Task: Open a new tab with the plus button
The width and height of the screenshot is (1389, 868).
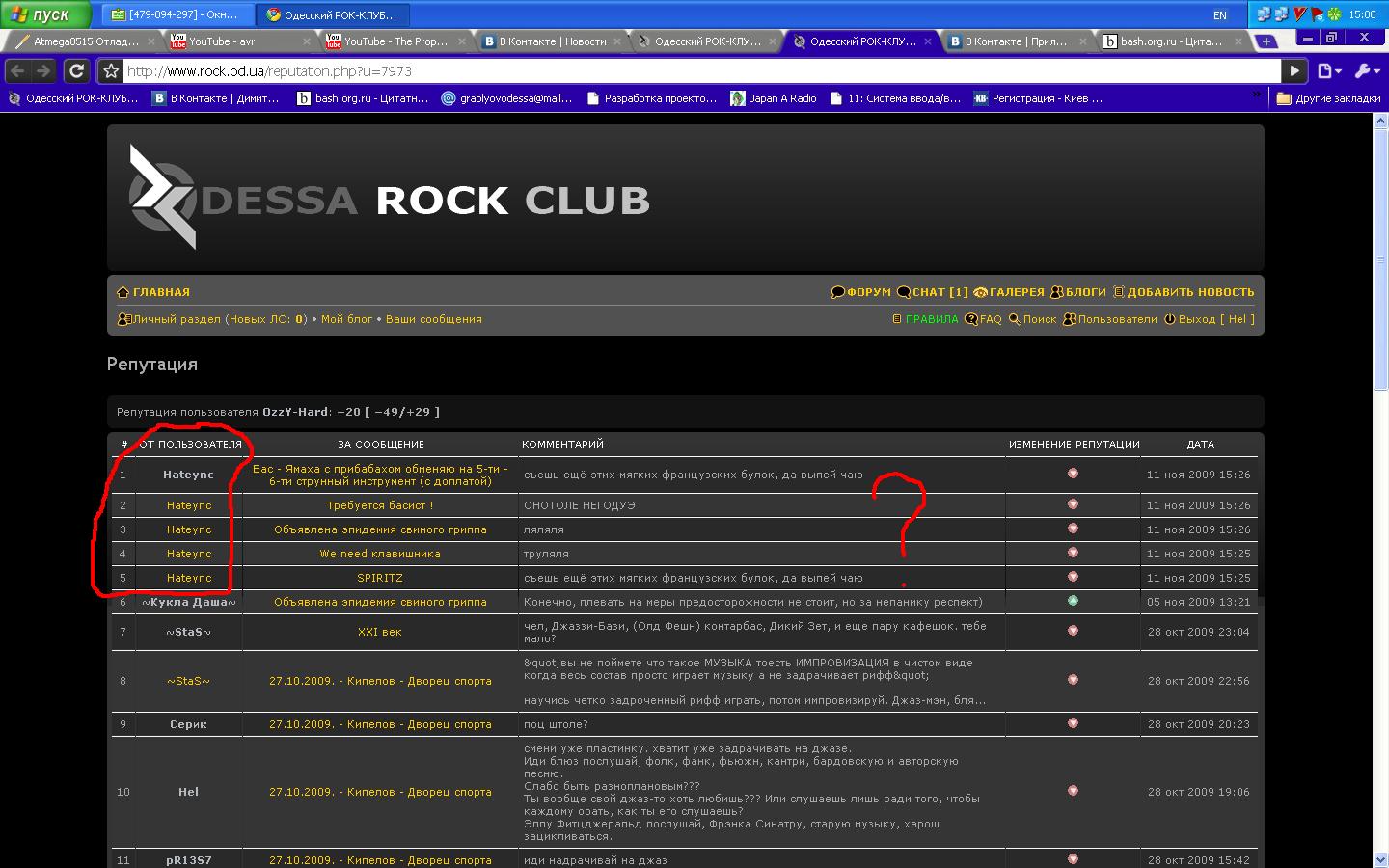Action: 1266,41
